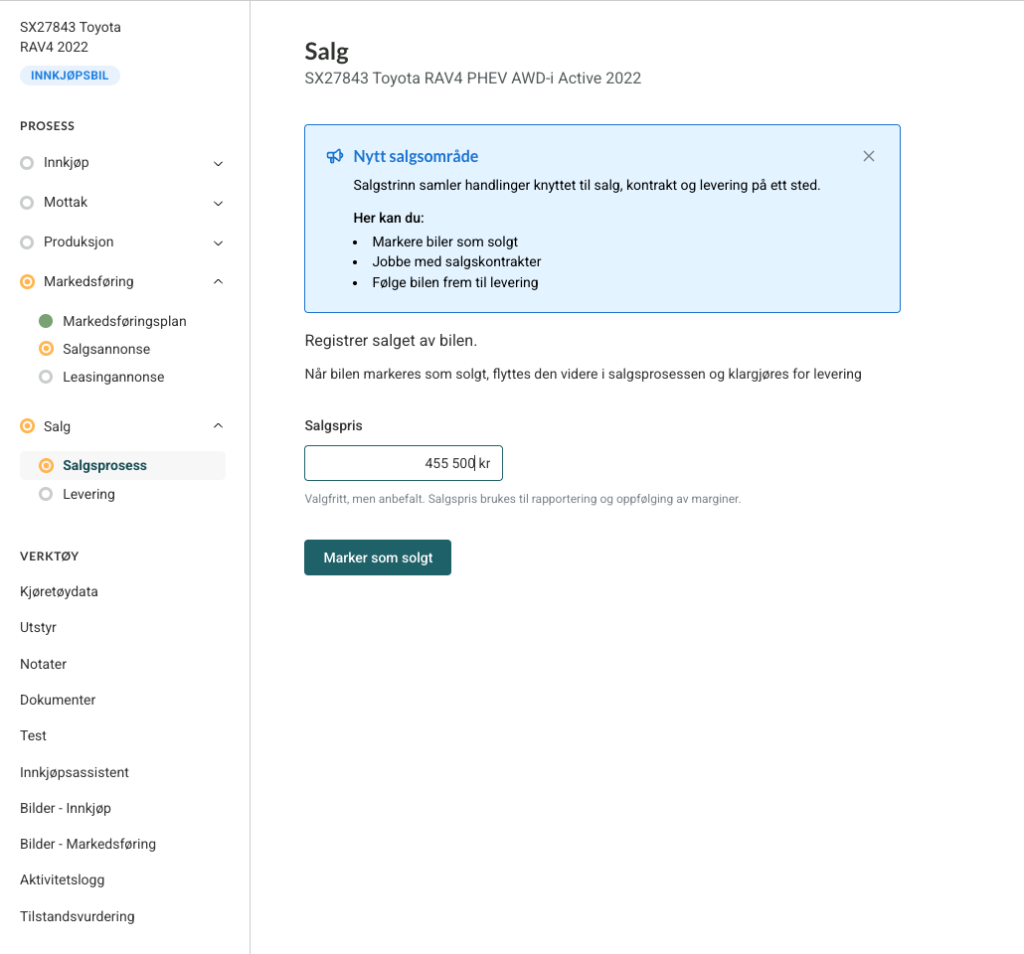Click the Leasingannonse empty status circle
Screen dimensions: 1024x954
[x=45, y=377]
